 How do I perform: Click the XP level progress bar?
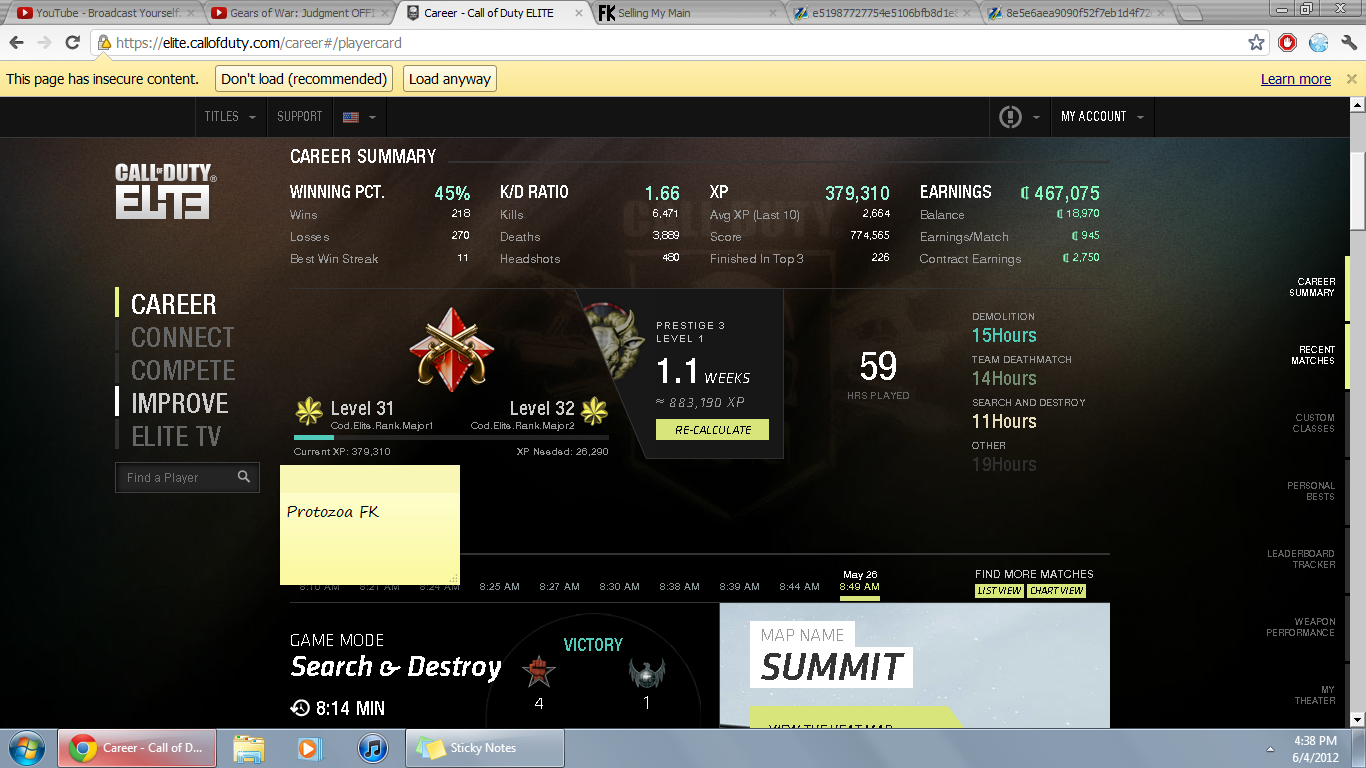(x=451, y=437)
